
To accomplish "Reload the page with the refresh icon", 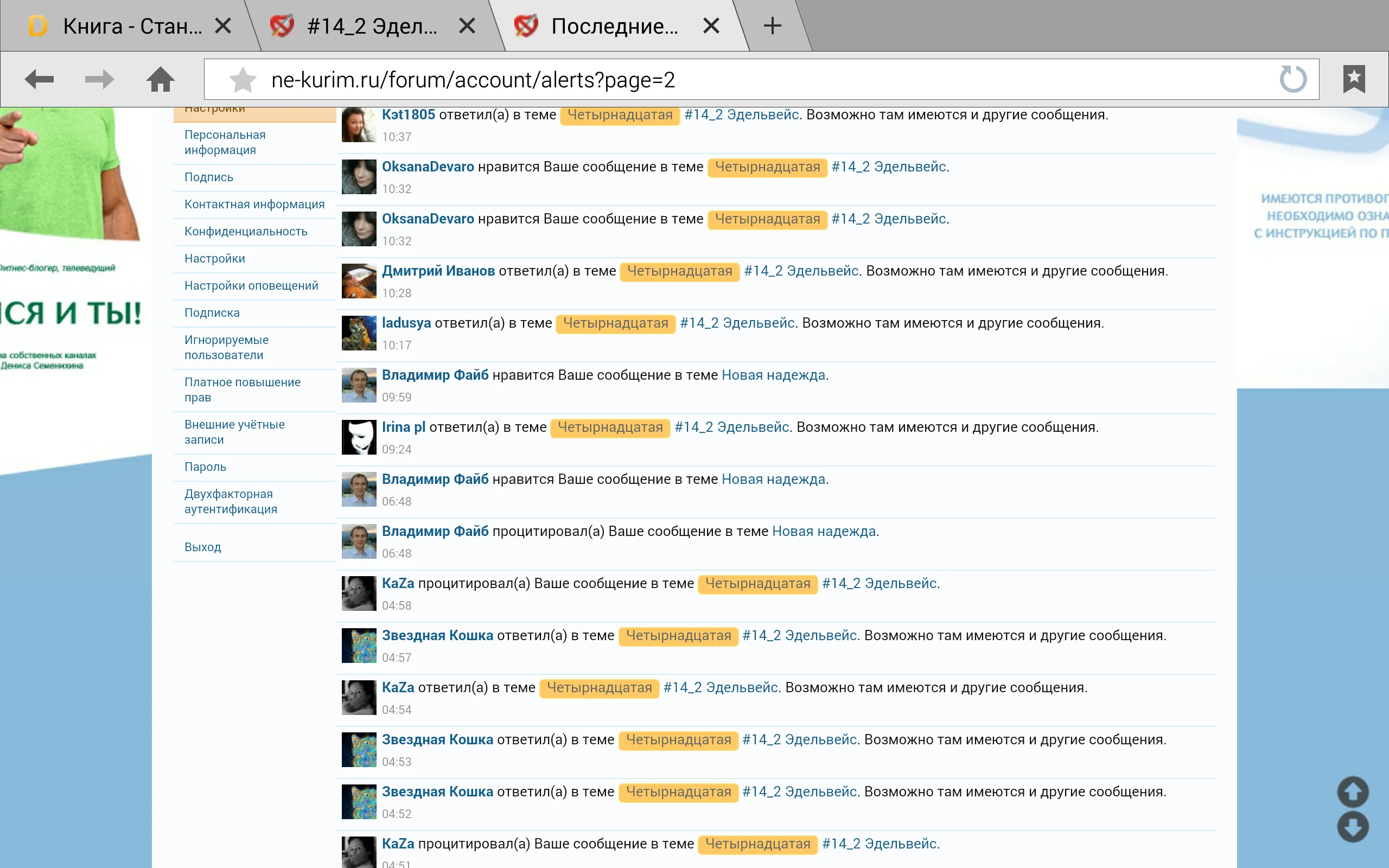I will (1292, 79).
